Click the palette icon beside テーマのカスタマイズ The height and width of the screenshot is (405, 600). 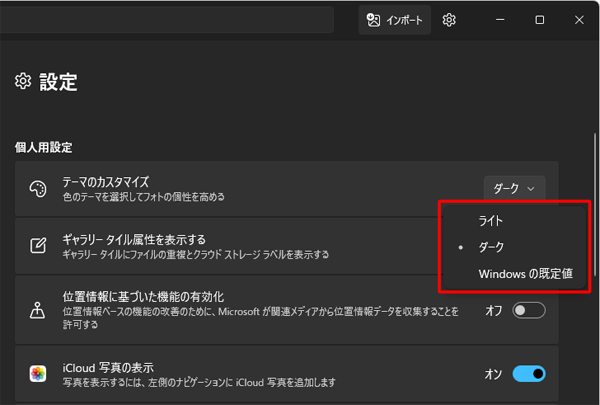click(38, 189)
